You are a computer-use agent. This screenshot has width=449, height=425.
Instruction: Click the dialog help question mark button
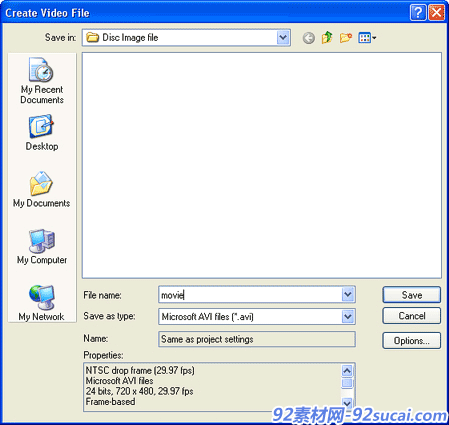pos(418,13)
